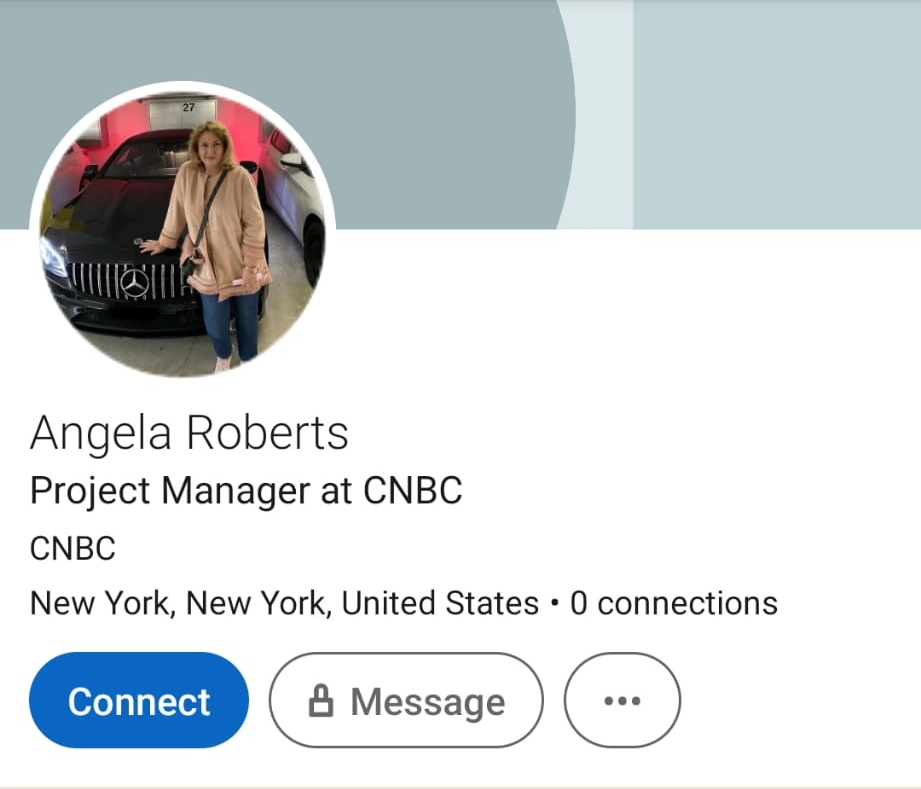Open Angela Roberts' circular profile photo

(182, 230)
